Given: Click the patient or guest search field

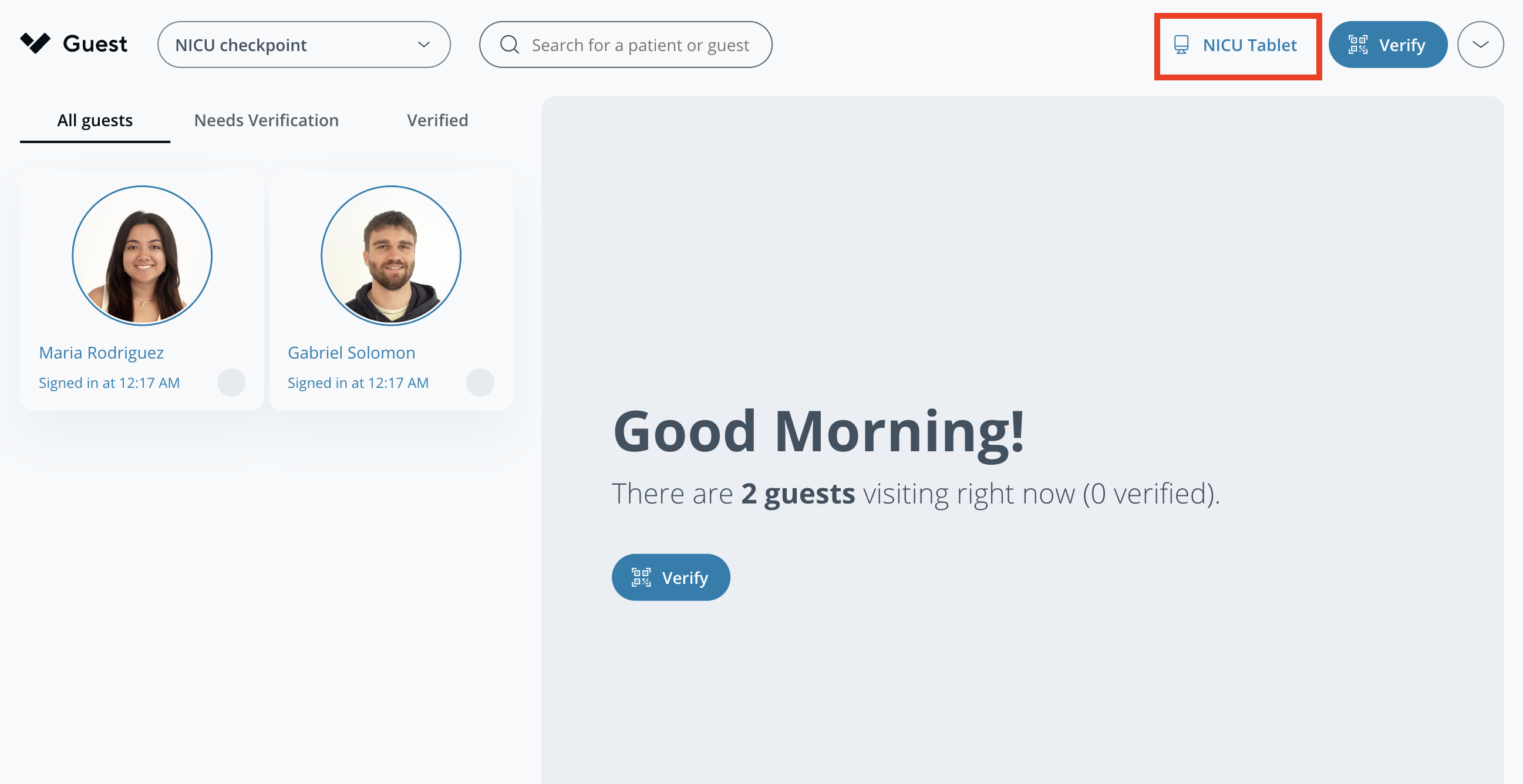Looking at the screenshot, I should 640,45.
